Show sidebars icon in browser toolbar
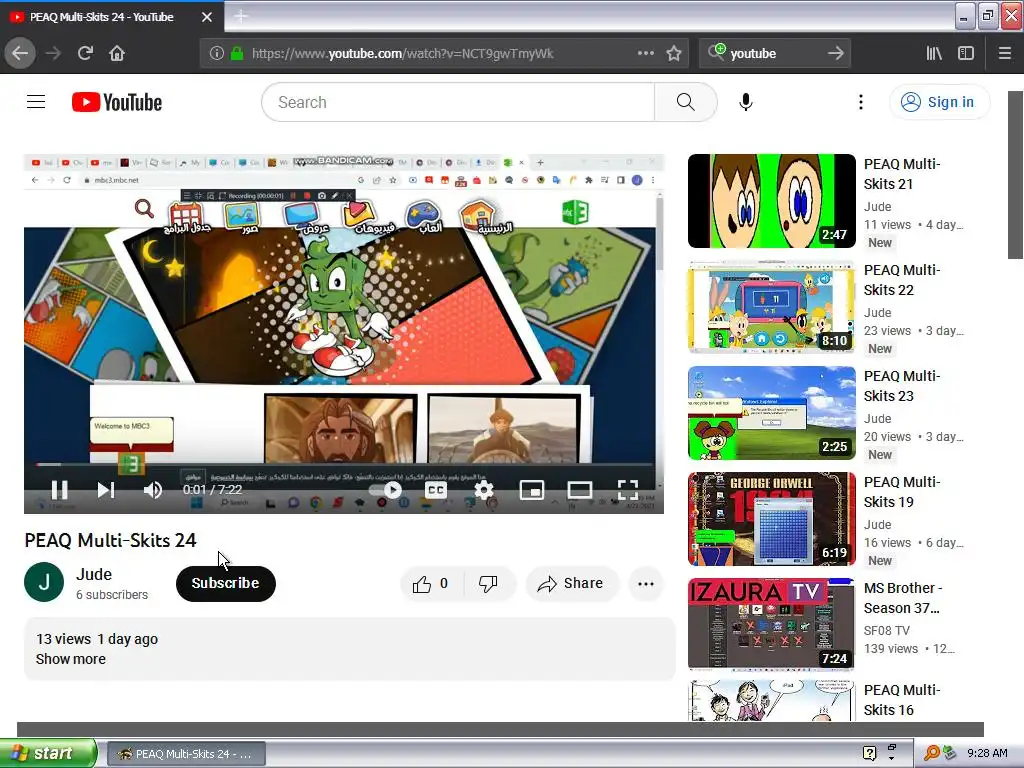 point(966,54)
